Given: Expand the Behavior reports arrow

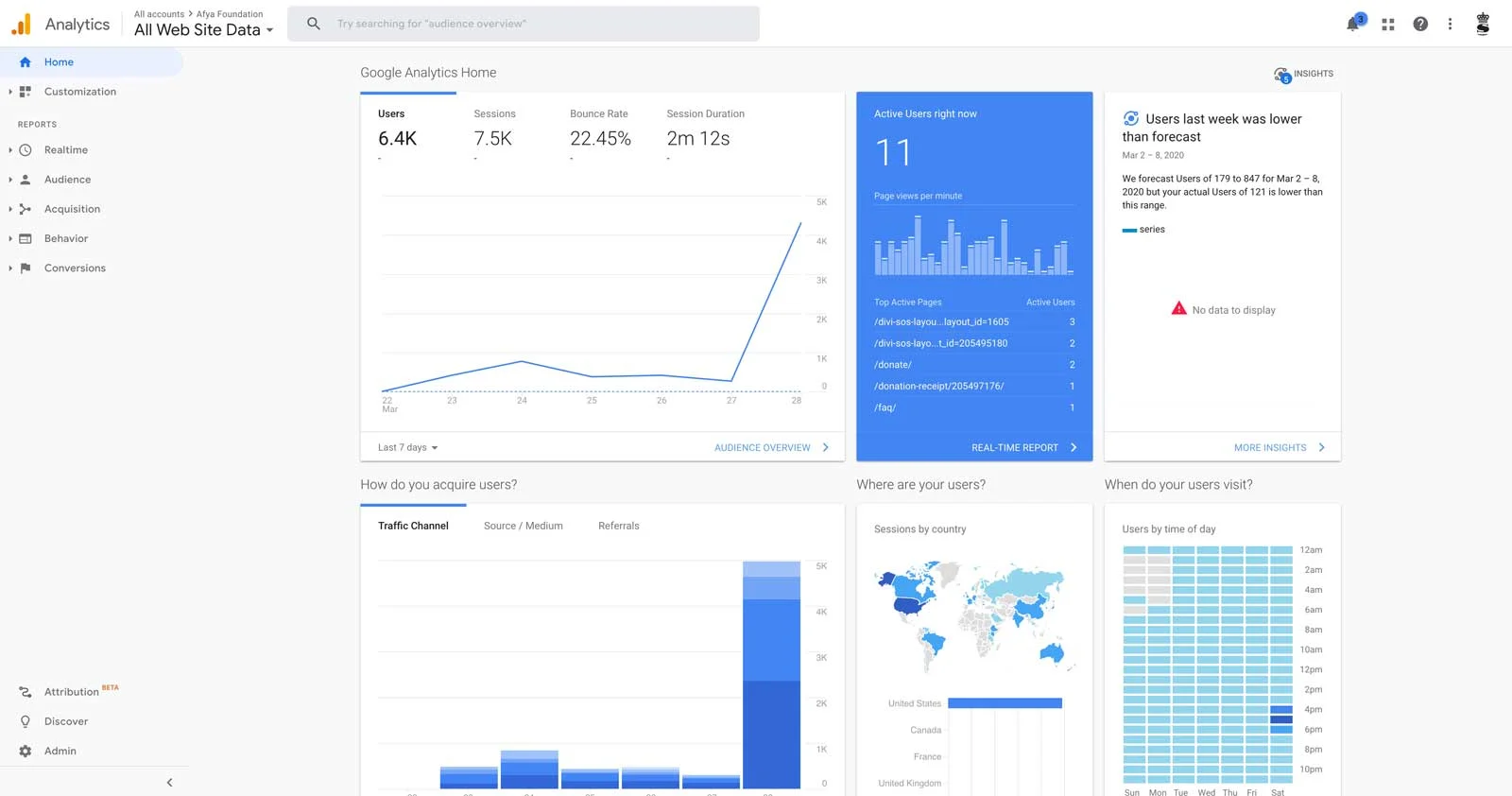Looking at the screenshot, I should coord(10,239).
